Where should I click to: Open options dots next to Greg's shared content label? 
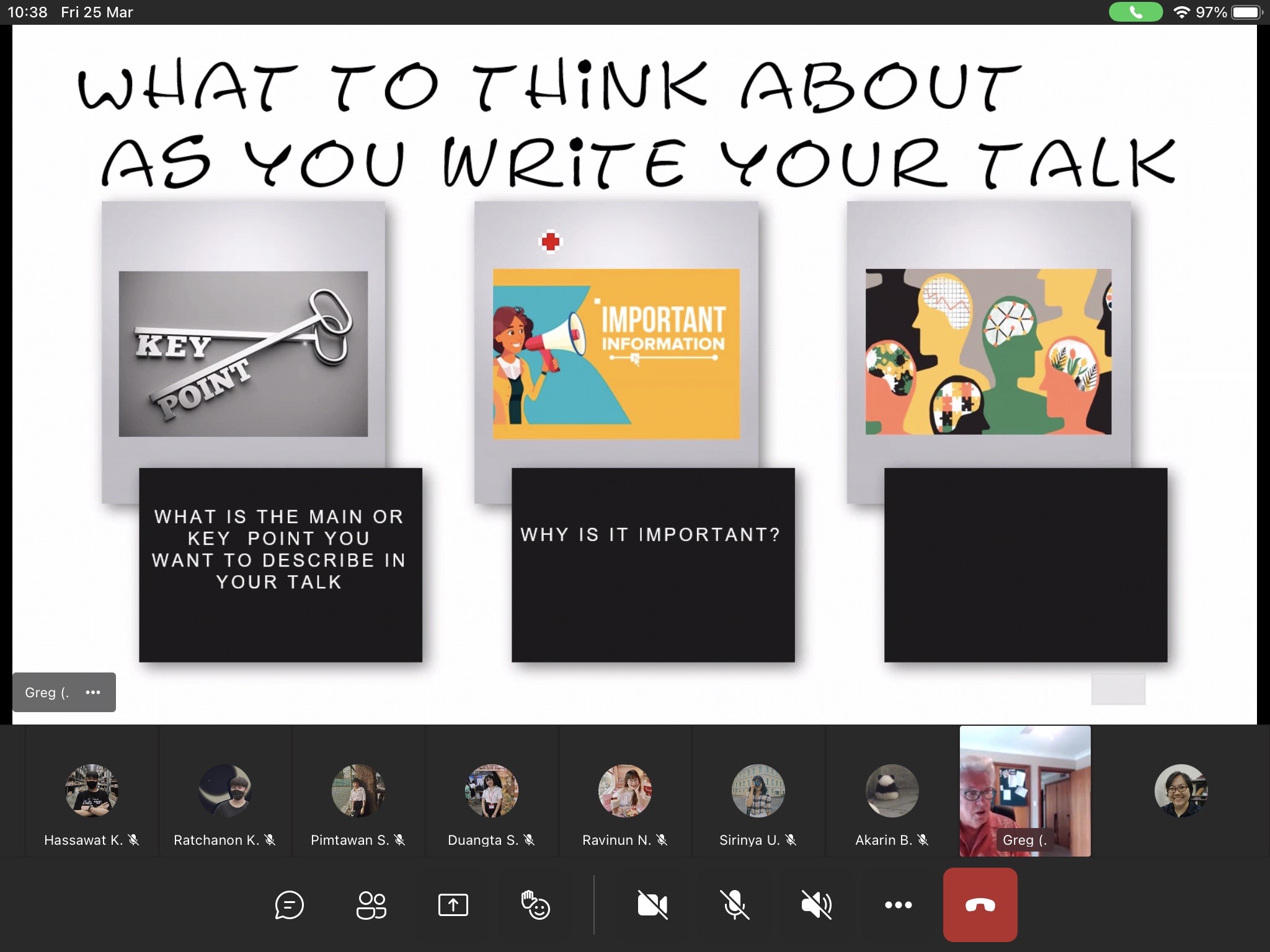[x=93, y=692]
